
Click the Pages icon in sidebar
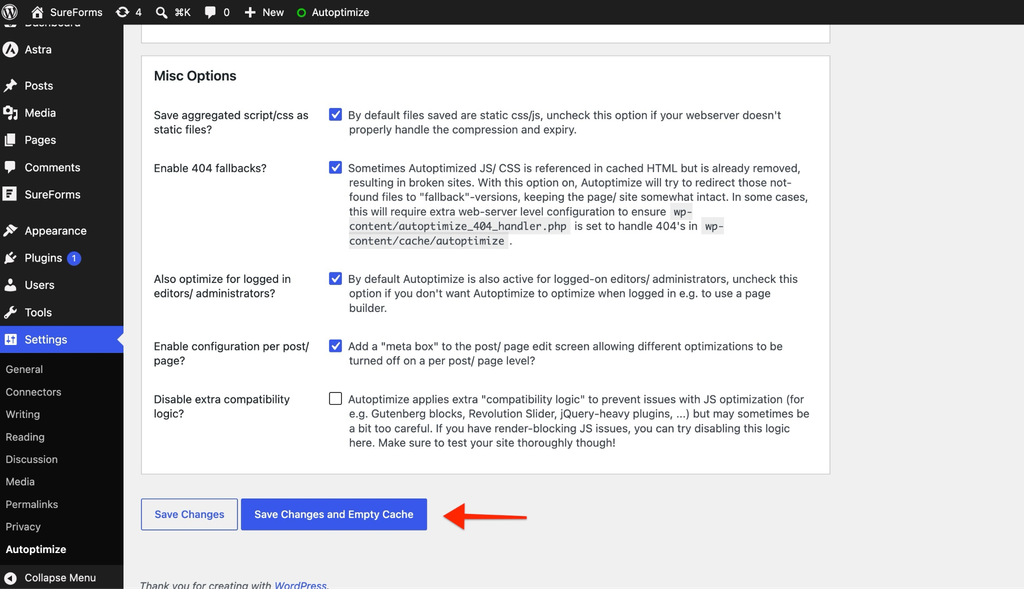click(10, 140)
